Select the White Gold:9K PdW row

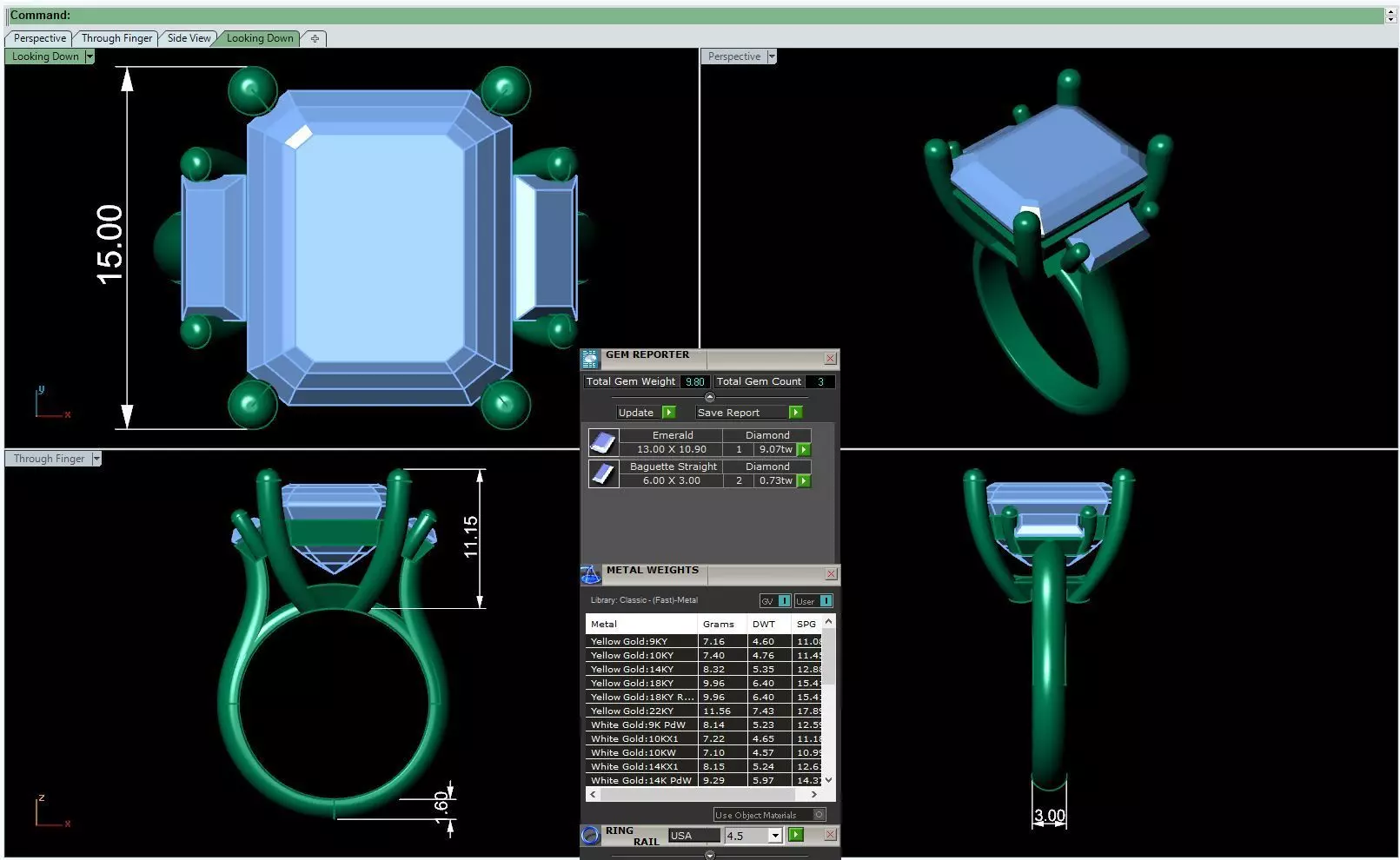point(704,724)
